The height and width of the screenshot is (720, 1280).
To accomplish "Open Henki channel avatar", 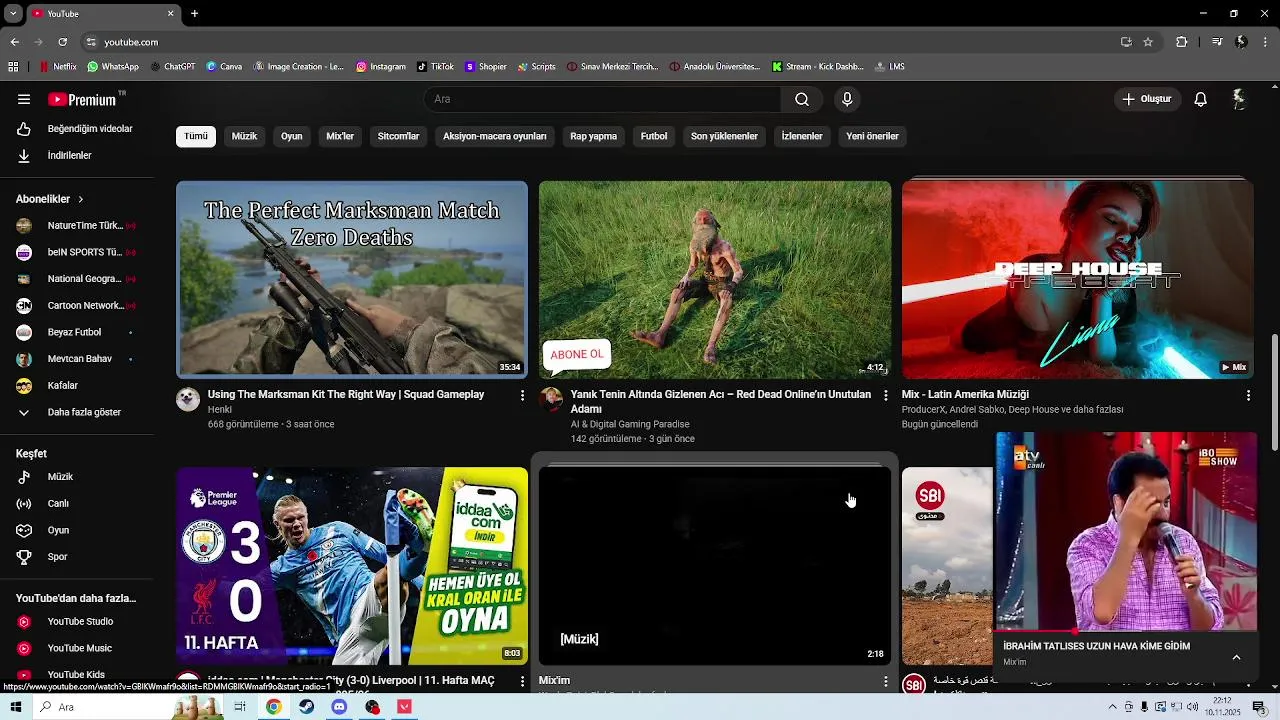I will 188,400.
